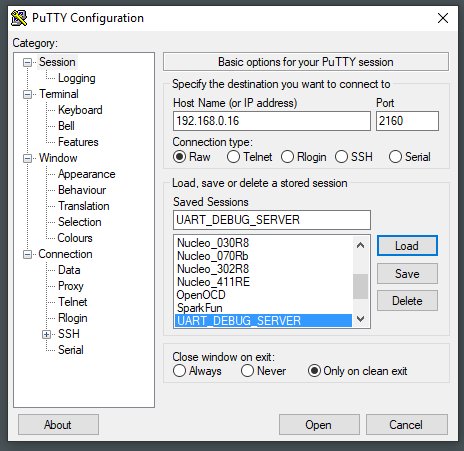Open the Data category under Connection
This screenshot has height=451, width=464.
coord(69,270)
